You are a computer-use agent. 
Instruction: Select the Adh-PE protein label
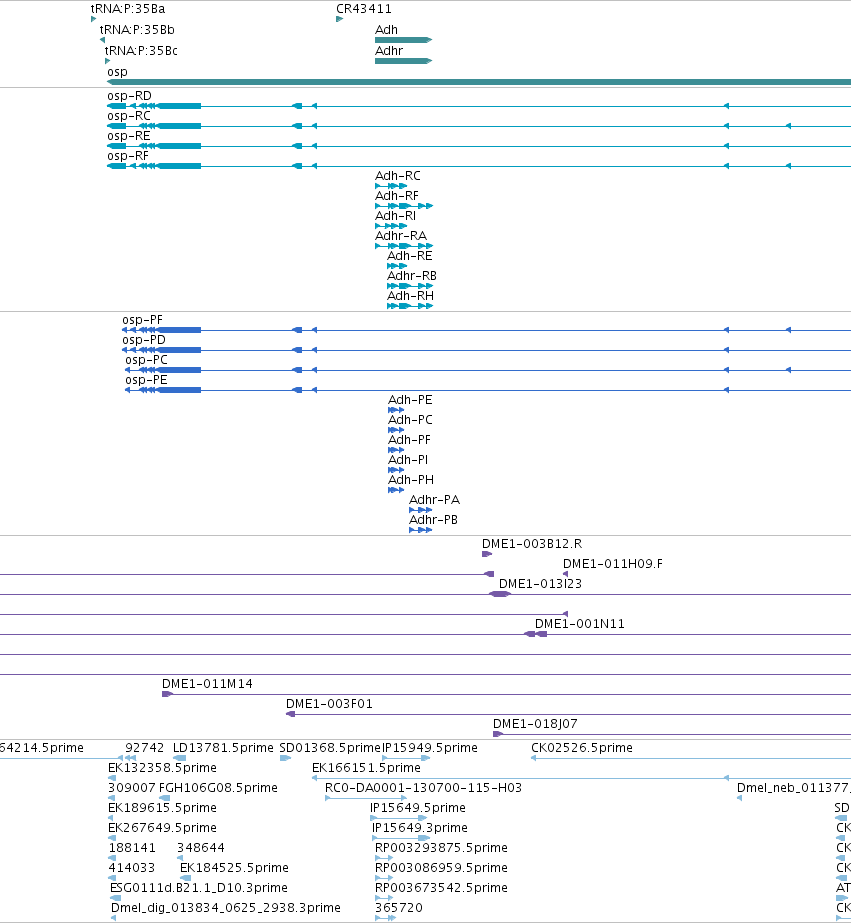tap(410, 400)
